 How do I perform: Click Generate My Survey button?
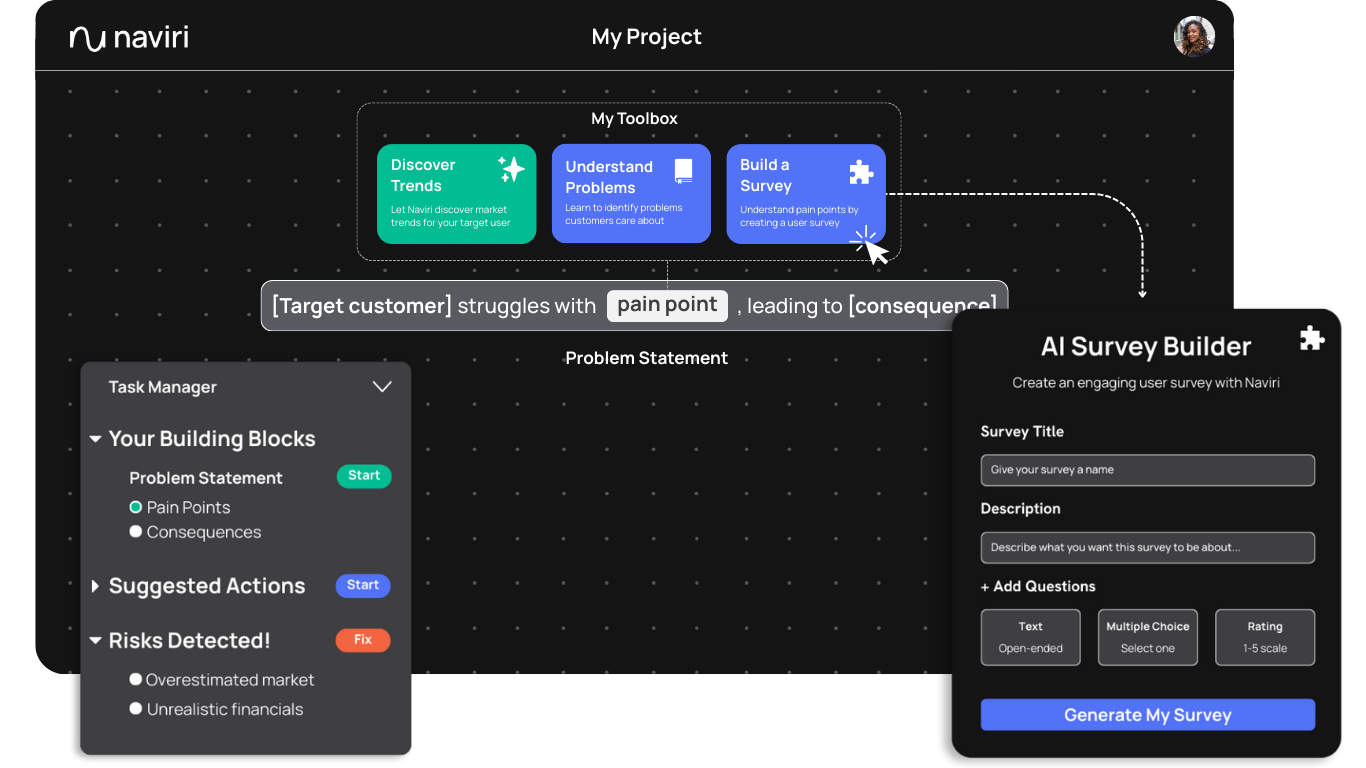(1148, 715)
